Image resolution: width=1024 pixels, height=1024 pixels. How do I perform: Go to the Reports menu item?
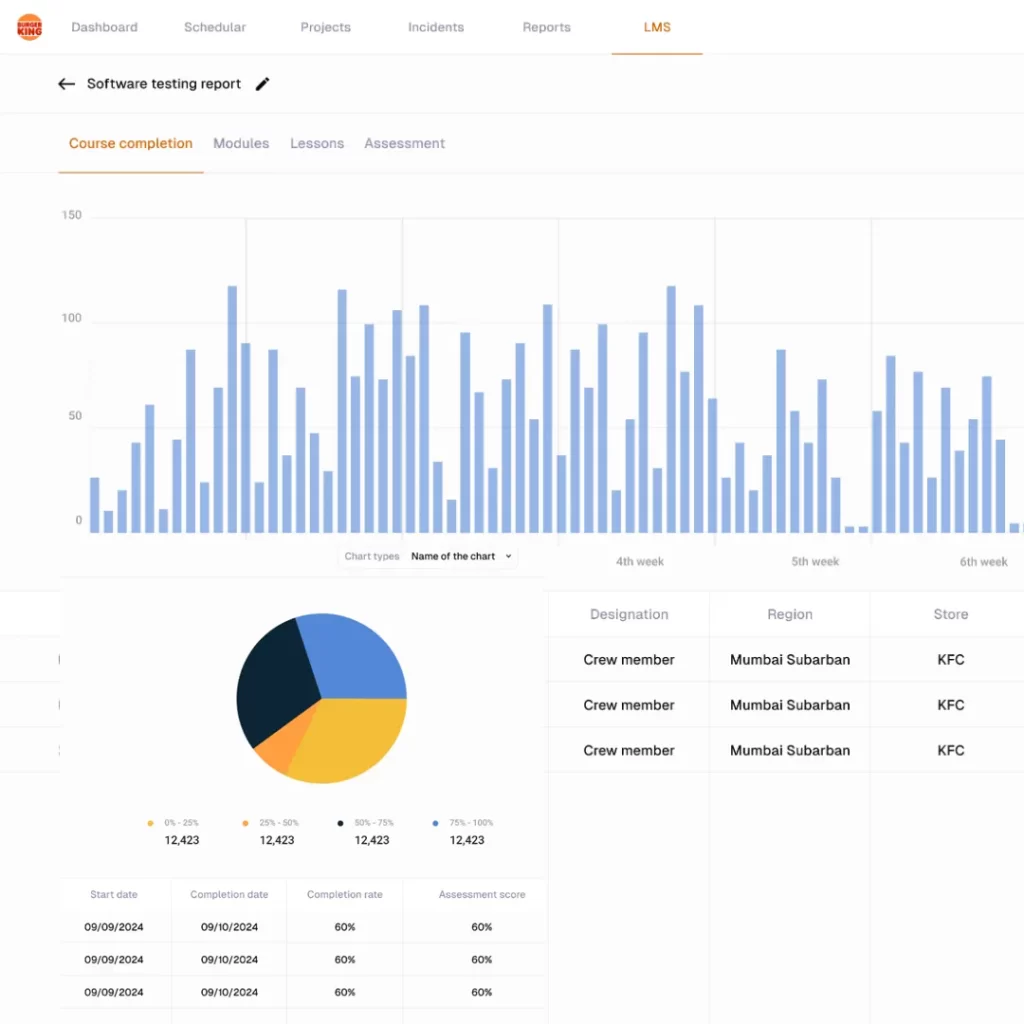(x=546, y=27)
